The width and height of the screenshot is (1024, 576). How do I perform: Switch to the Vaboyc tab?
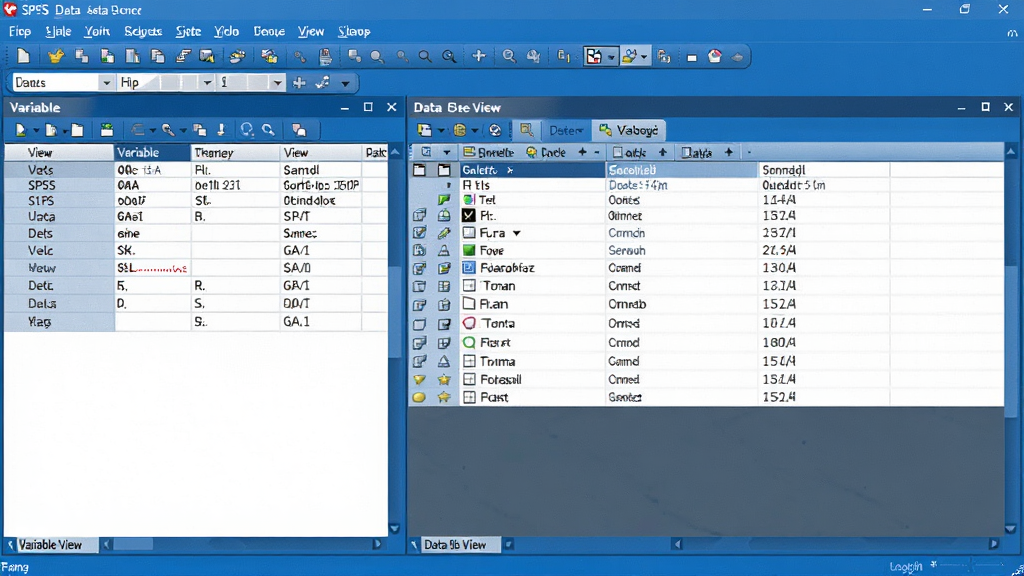tap(628, 130)
